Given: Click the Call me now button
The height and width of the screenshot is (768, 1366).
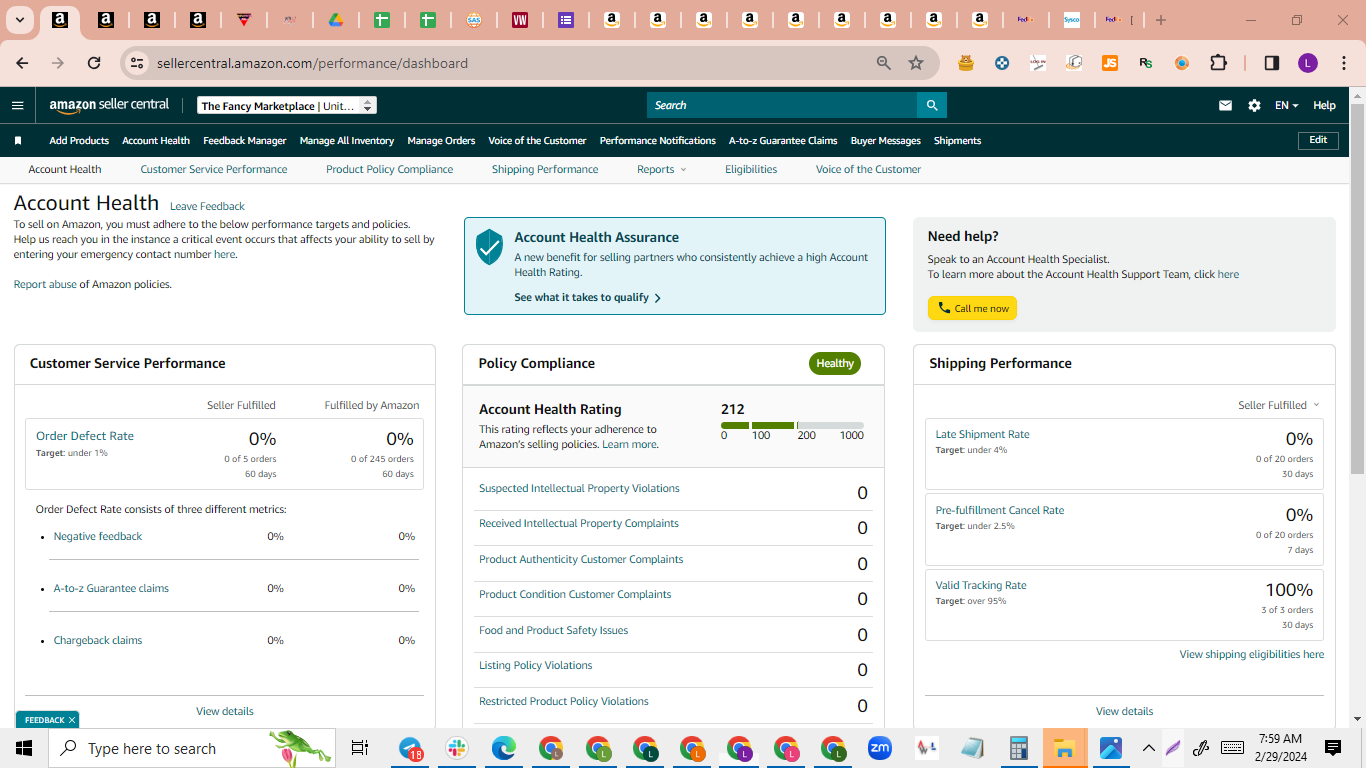Looking at the screenshot, I should click(972, 308).
